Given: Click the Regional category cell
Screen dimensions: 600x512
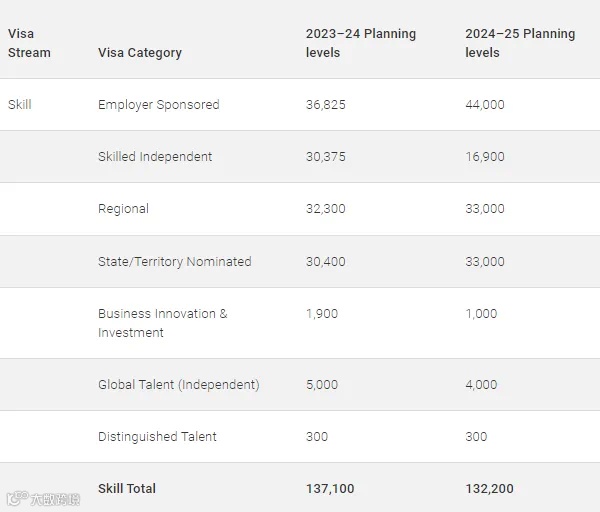Looking at the screenshot, I should (x=123, y=209).
